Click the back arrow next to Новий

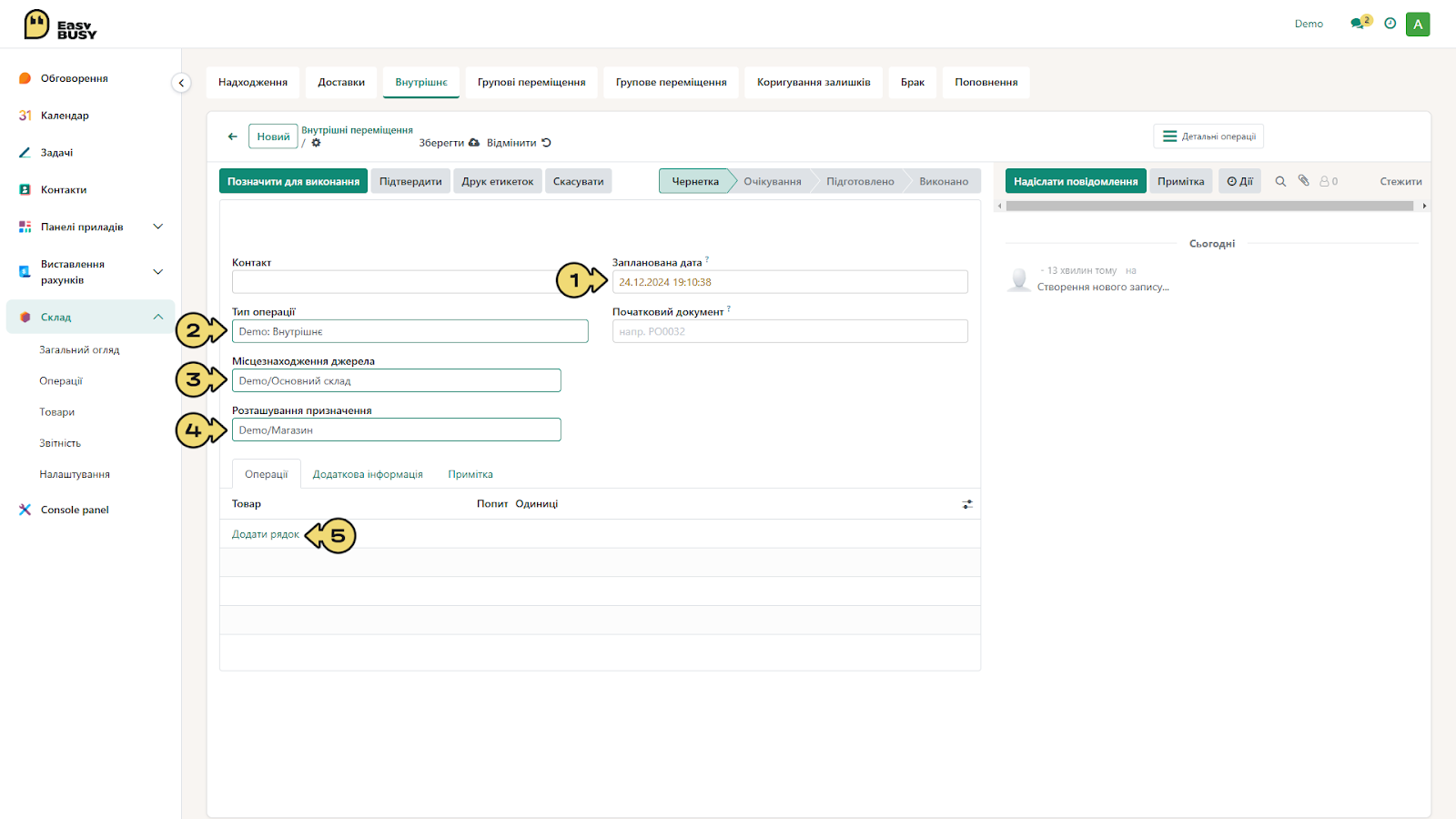click(x=232, y=136)
